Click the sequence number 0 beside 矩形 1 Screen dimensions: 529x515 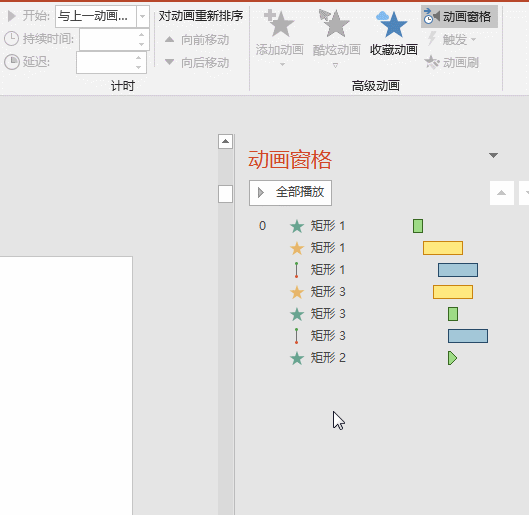(x=262, y=226)
